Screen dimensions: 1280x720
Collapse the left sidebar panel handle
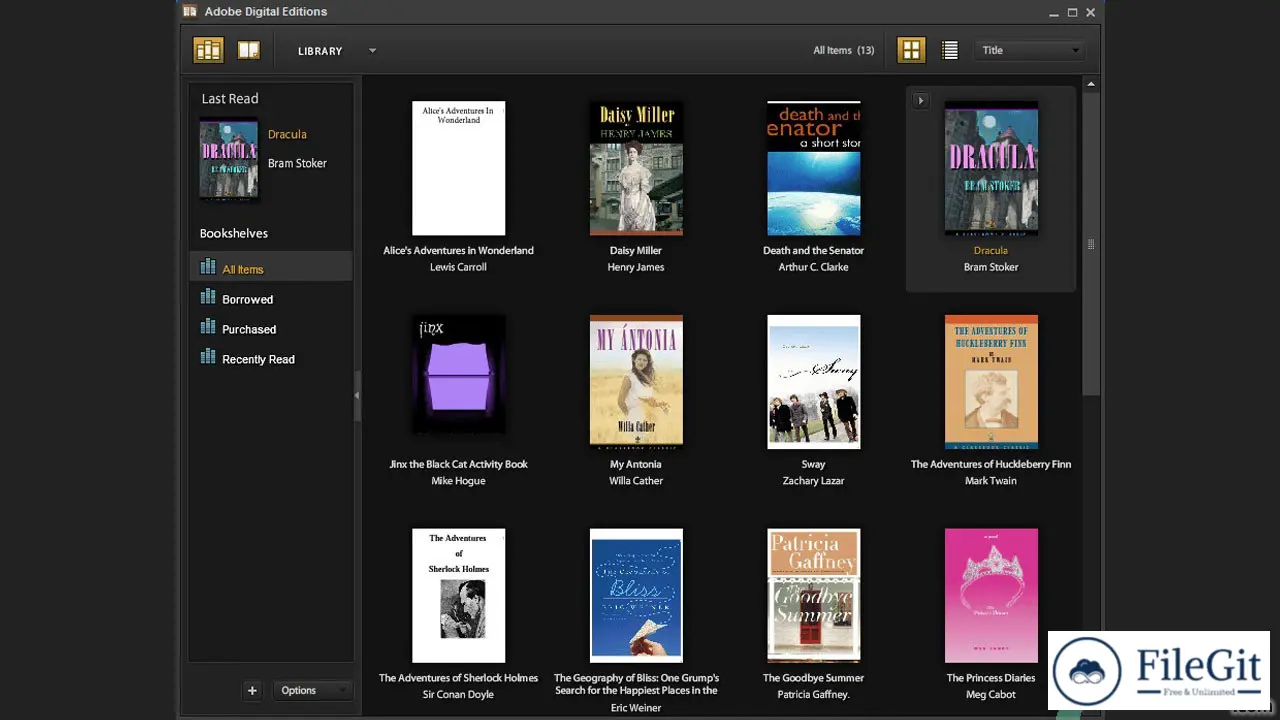click(357, 396)
